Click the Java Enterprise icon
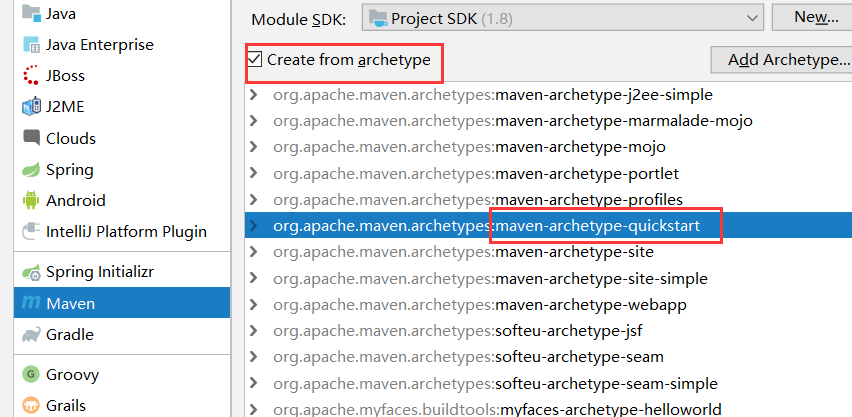Screen dimensions: 852x417 (31, 45)
